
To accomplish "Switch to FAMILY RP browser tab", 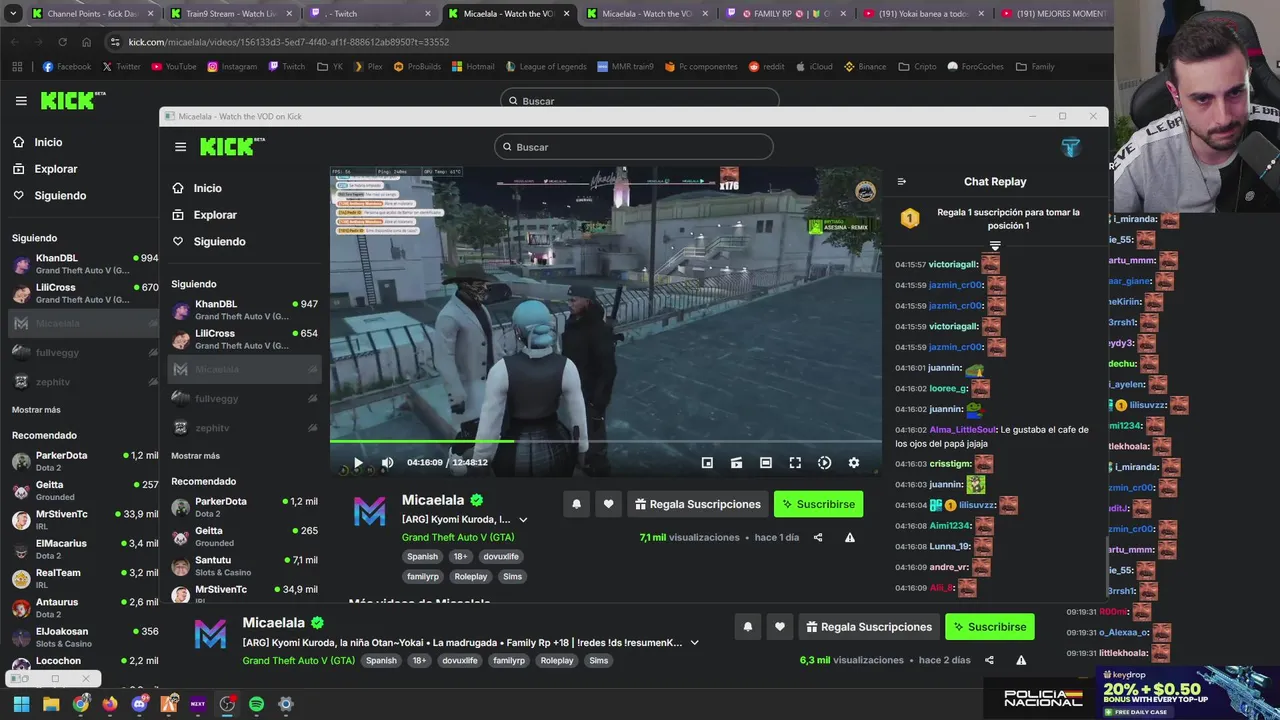I will click(x=785, y=14).
